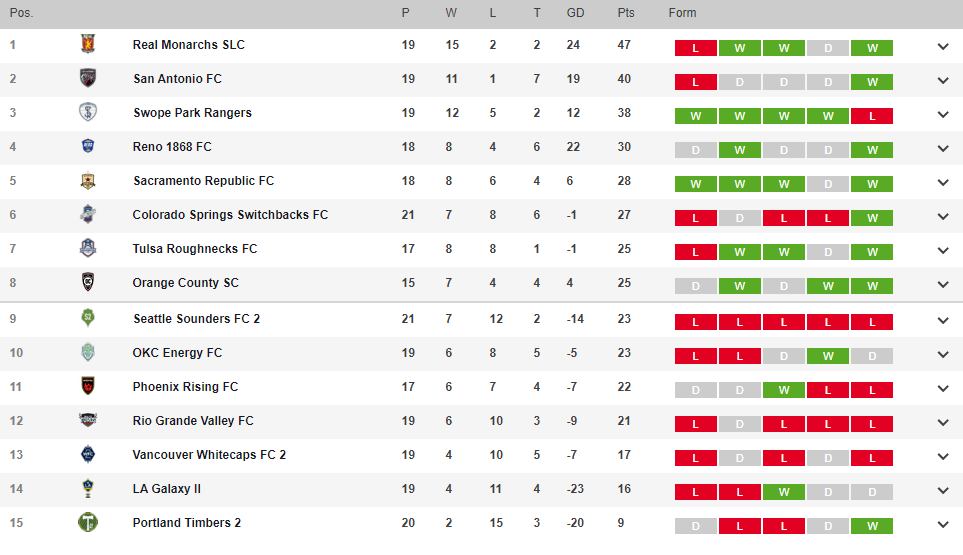The height and width of the screenshot is (555, 963).
Task: Click first red L form badge for Real Monarchs
Action: [x=695, y=48]
